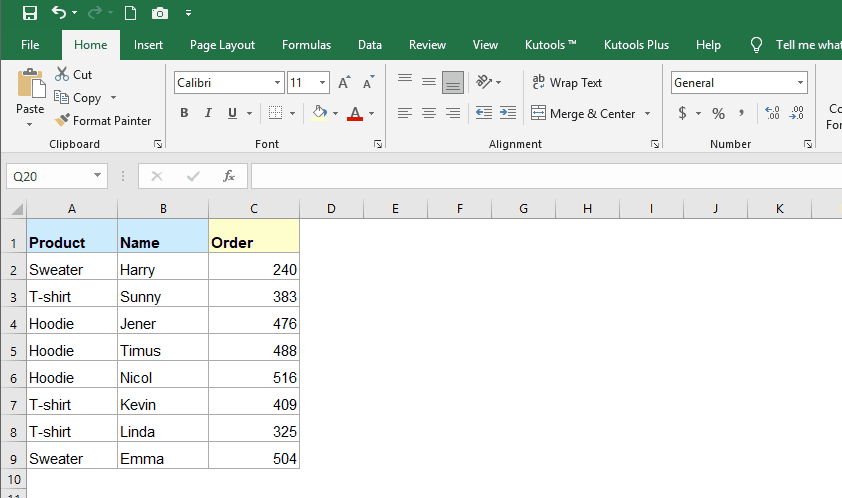The width and height of the screenshot is (842, 498).
Task: Click the Accounting Number Format dollar icon
Action: [682, 113]
